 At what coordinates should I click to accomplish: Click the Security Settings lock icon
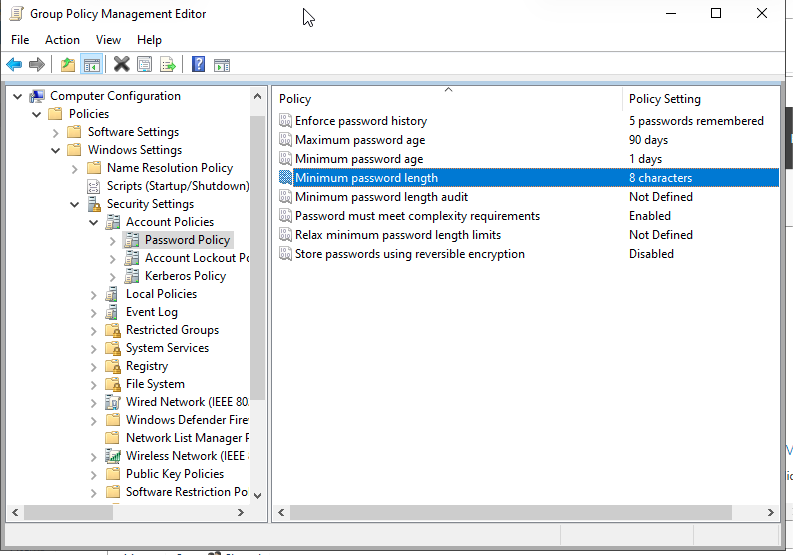[94, 204]
